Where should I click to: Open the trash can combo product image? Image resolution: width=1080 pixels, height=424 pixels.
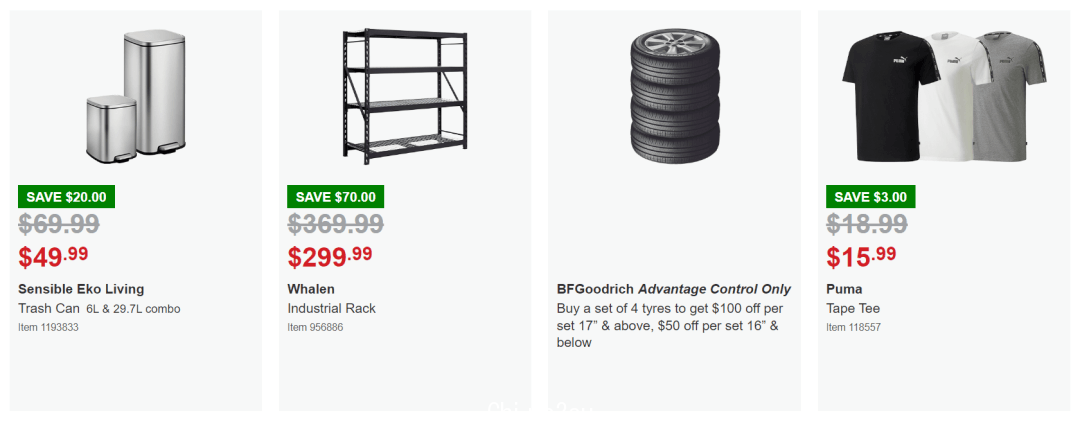[x=136, y=96]
